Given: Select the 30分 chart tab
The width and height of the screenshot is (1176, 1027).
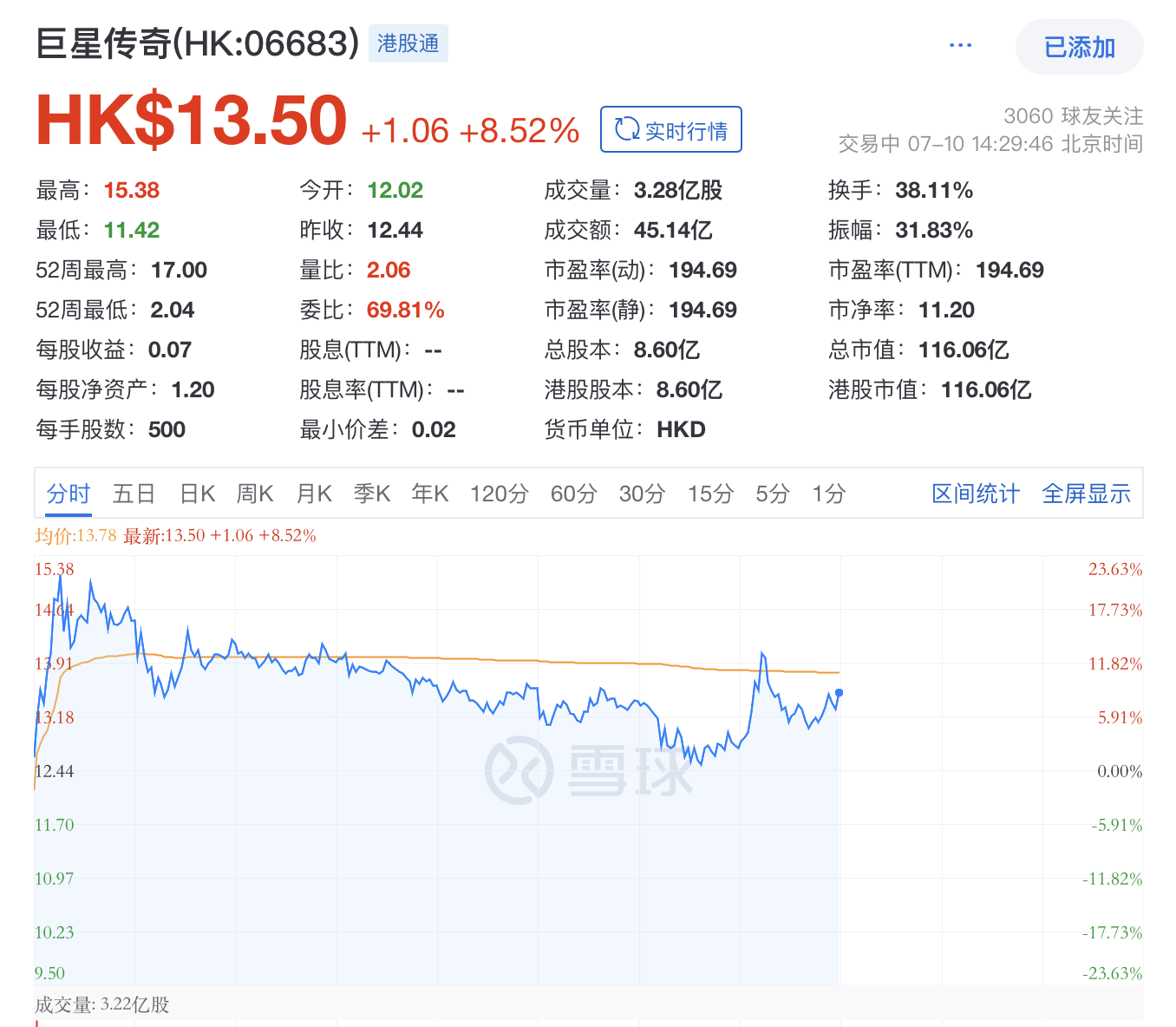Looking at the screenshot, I should (x=643, y=494).
